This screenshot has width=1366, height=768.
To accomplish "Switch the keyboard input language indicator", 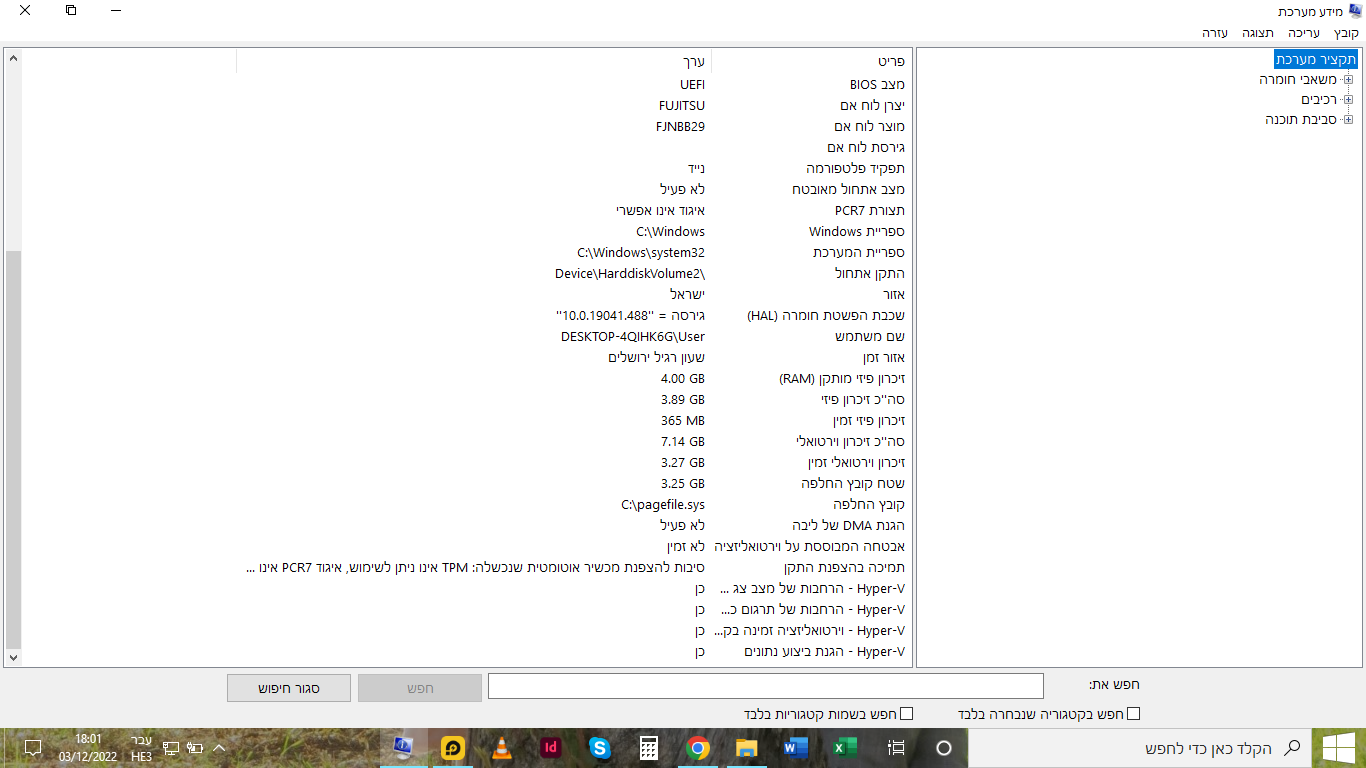I will pyautogui.click(x=142, y=747).
